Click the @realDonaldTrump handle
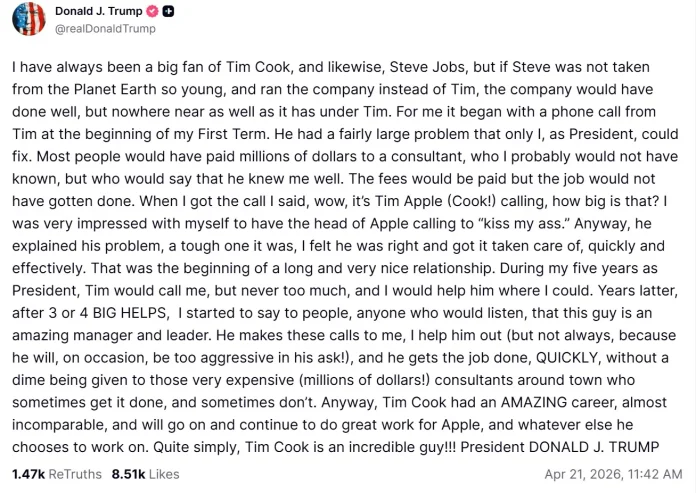Screen dimensions: 696x493 pos(104,29)
